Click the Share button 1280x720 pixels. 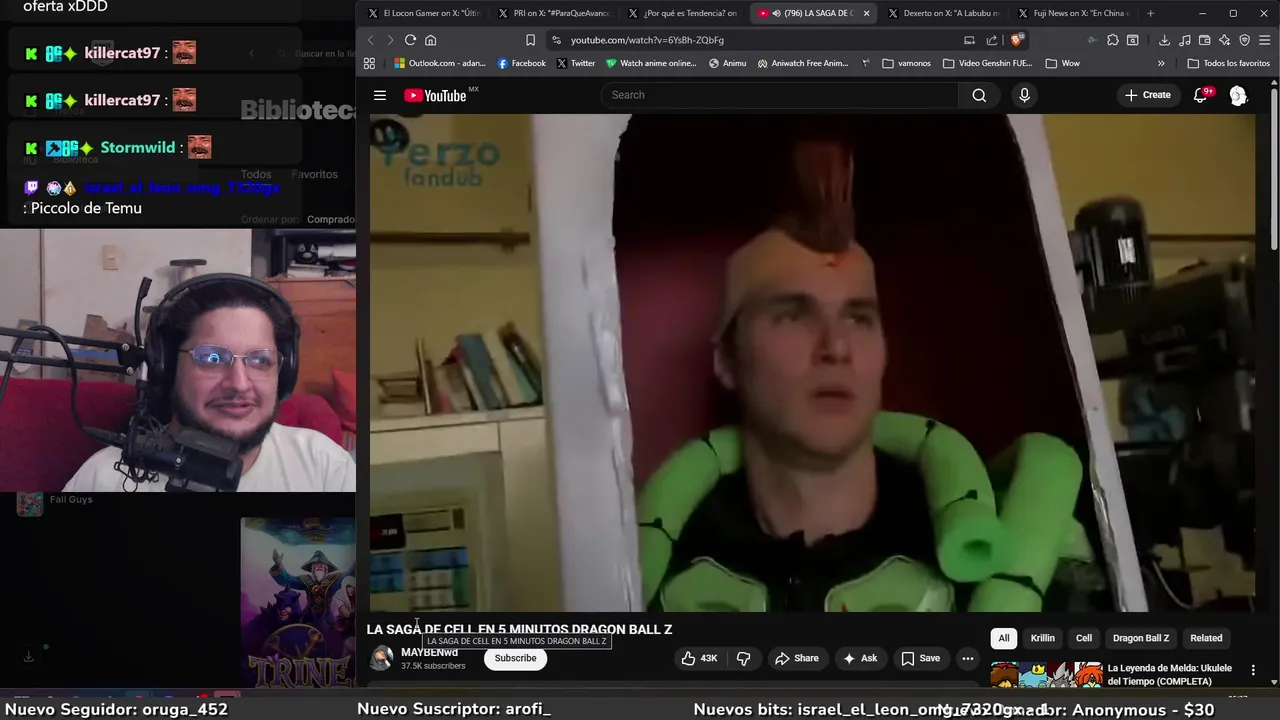click(797, 658)
